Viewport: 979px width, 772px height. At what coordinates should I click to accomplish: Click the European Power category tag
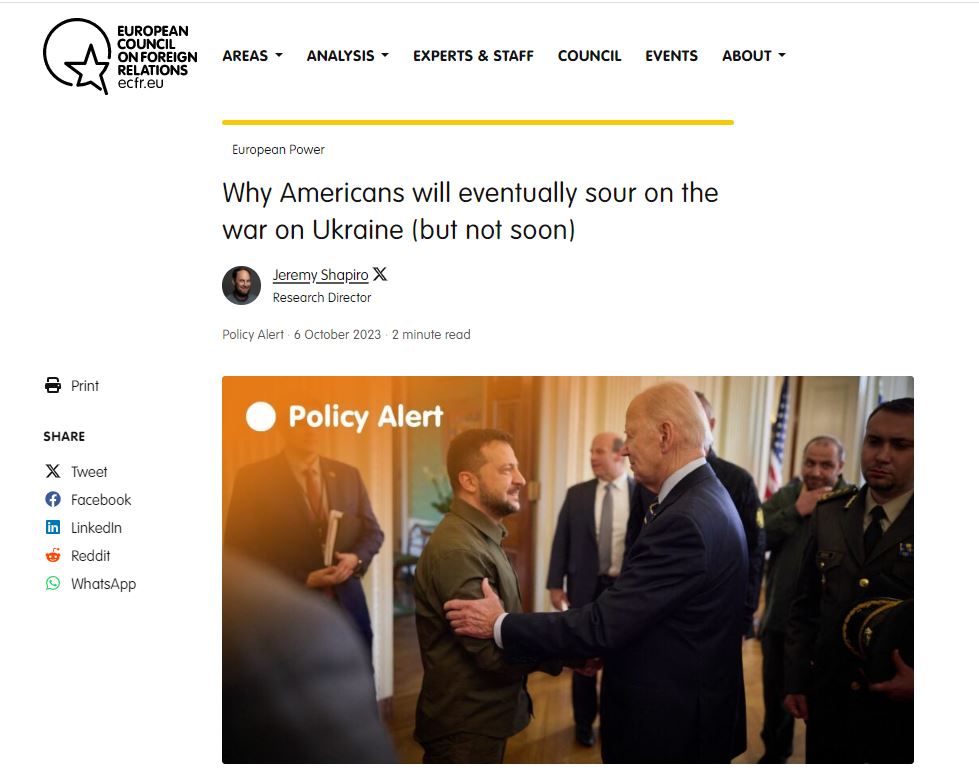[x=278, y=150]
